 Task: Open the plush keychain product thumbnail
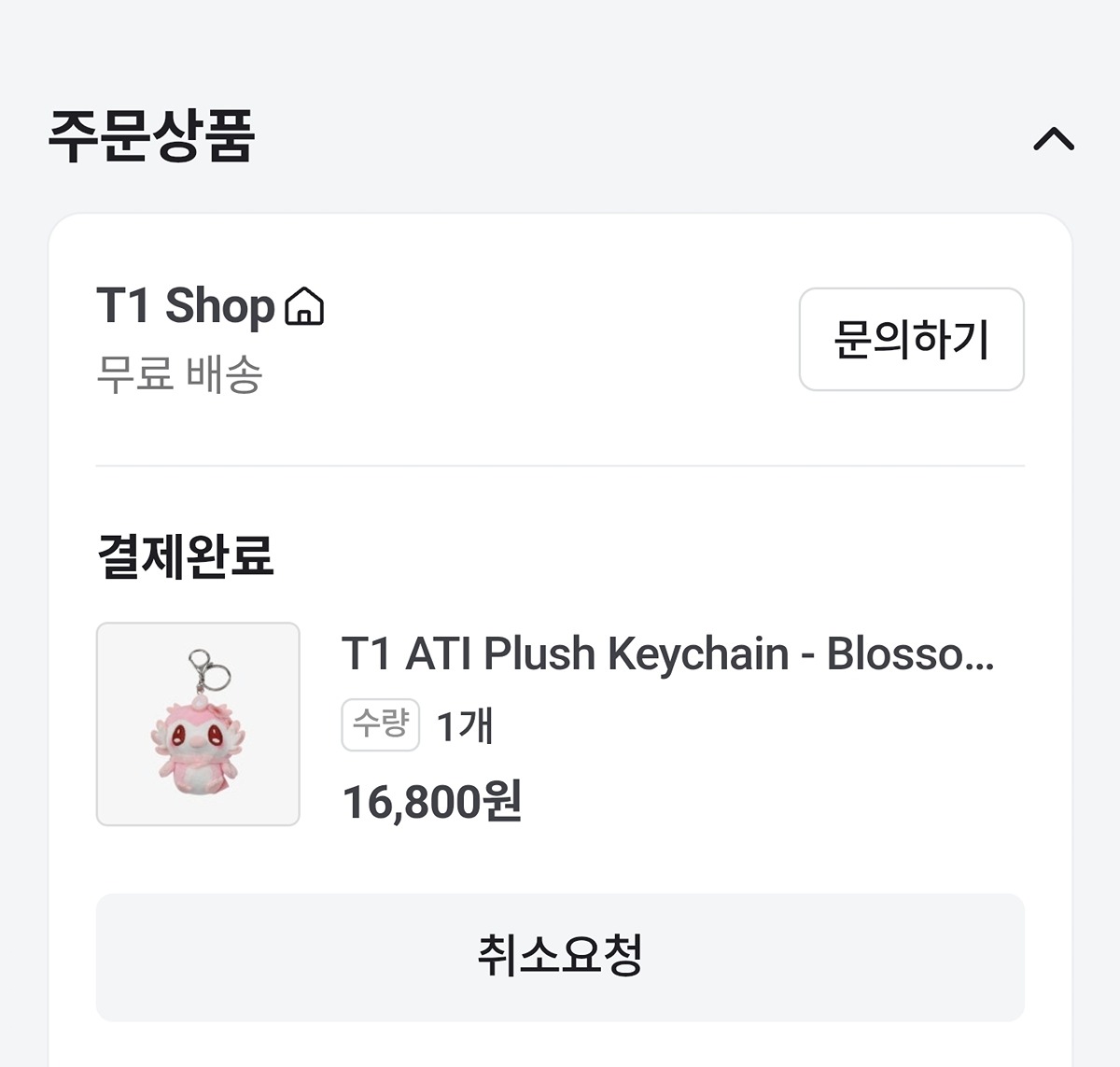pos(198,724)
